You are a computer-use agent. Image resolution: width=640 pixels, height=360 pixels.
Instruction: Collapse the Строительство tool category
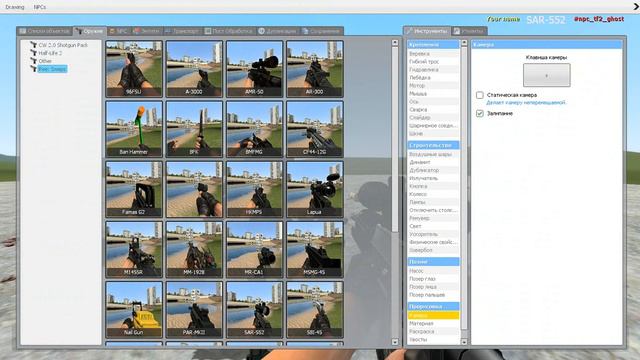(x=433, y=145)
